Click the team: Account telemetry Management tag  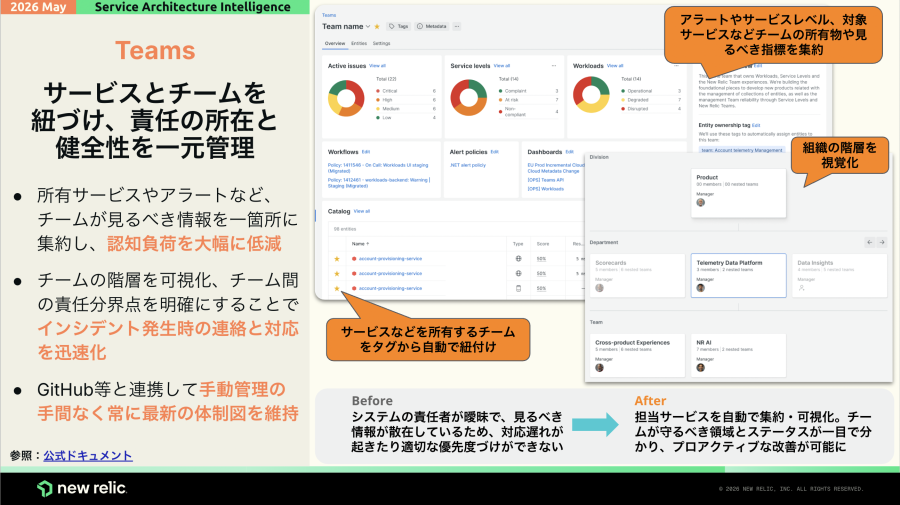[742, 150]
